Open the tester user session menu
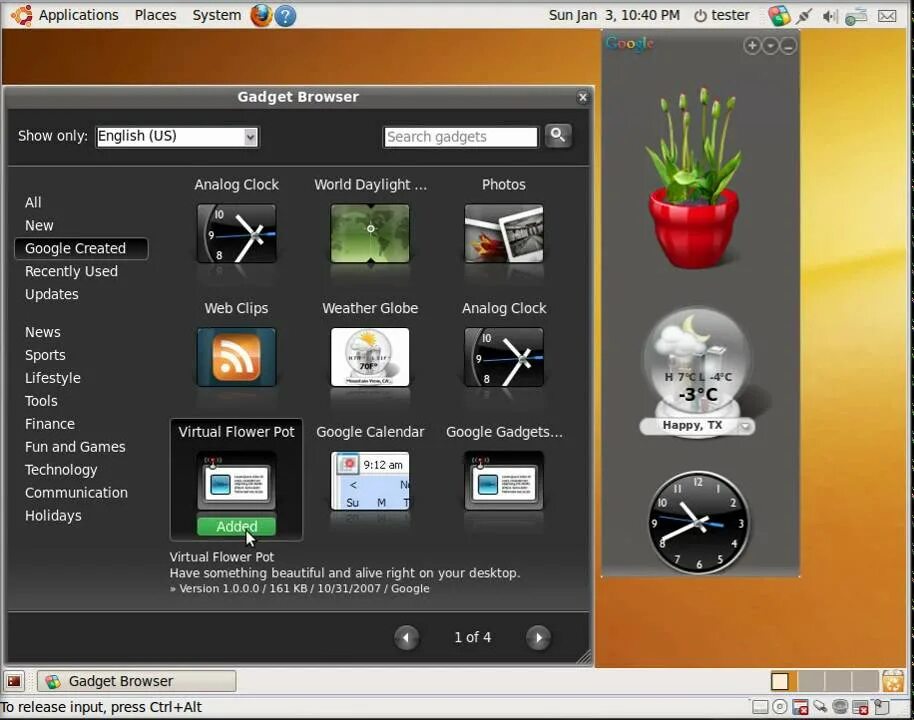914x720 pixels. pyautogui.click(x=722, y=15)
